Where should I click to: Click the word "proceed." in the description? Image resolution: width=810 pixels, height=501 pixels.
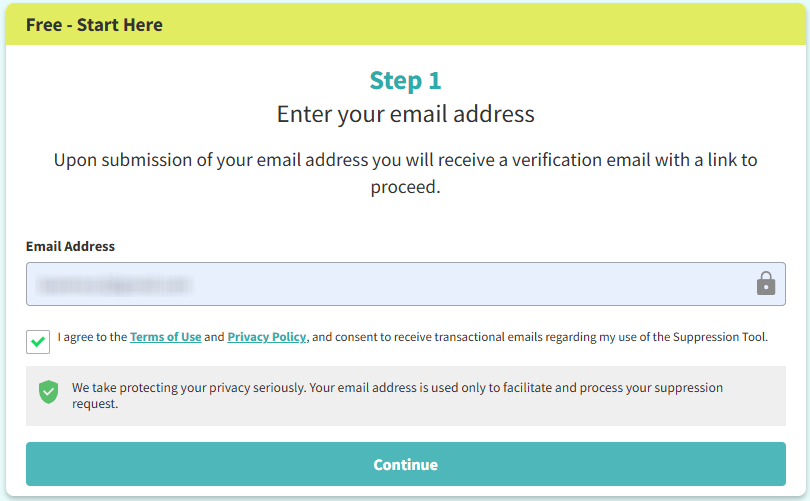pos(405,187)
